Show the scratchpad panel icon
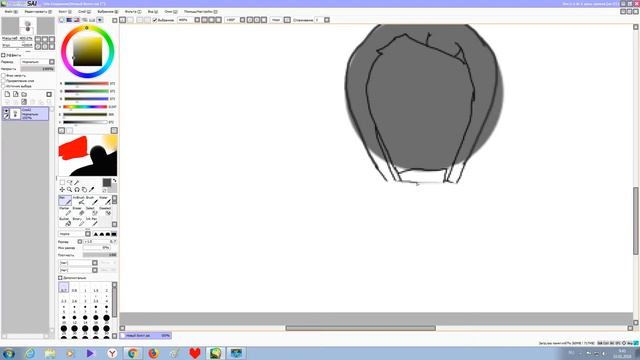 coord(100,20)
